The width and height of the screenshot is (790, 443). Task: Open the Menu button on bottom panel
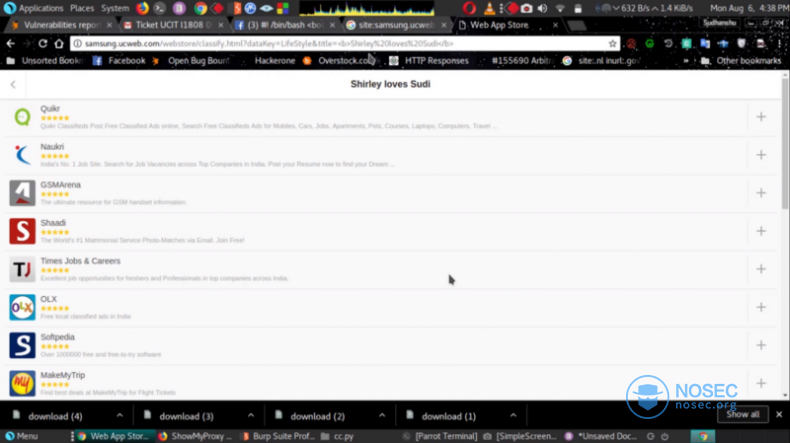point(21,436)
